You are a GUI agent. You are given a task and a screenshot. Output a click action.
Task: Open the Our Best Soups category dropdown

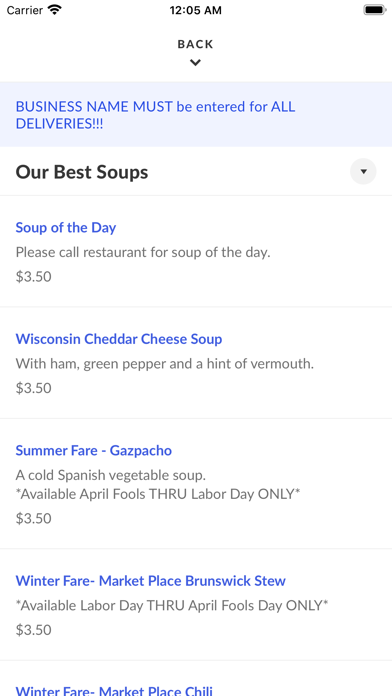coord(363,171)
